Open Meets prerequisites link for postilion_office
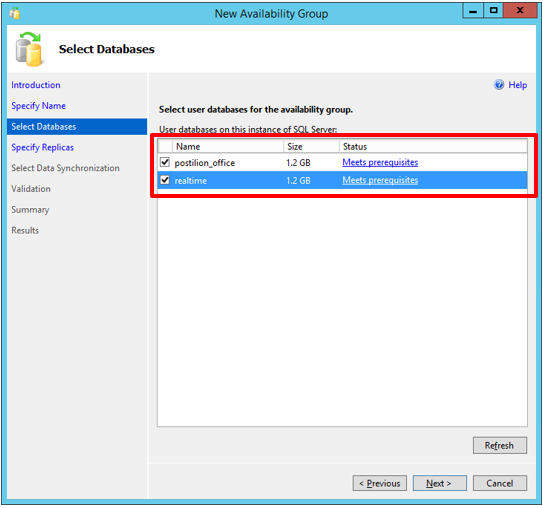This screenshot has width=543, height=508. point(380,162)
